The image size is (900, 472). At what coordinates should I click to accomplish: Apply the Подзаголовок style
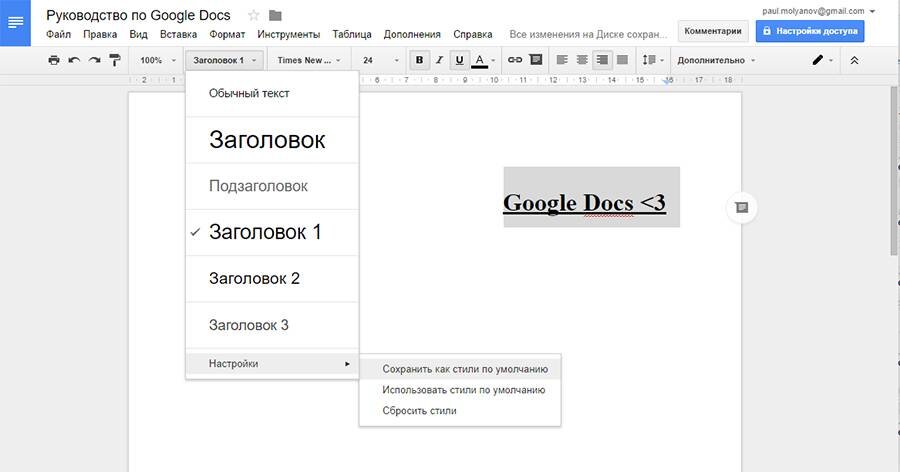click(273, 186)
